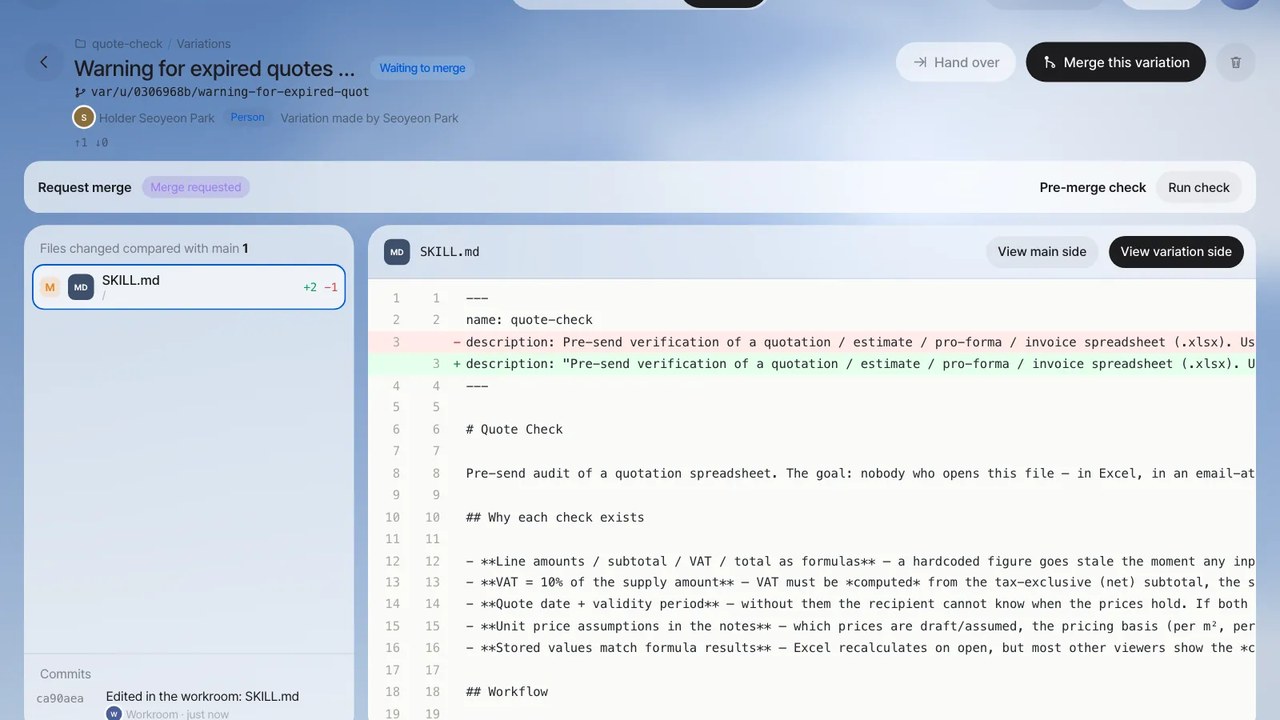Open Seoyeon Park's holder avatar

coord(84,117)
